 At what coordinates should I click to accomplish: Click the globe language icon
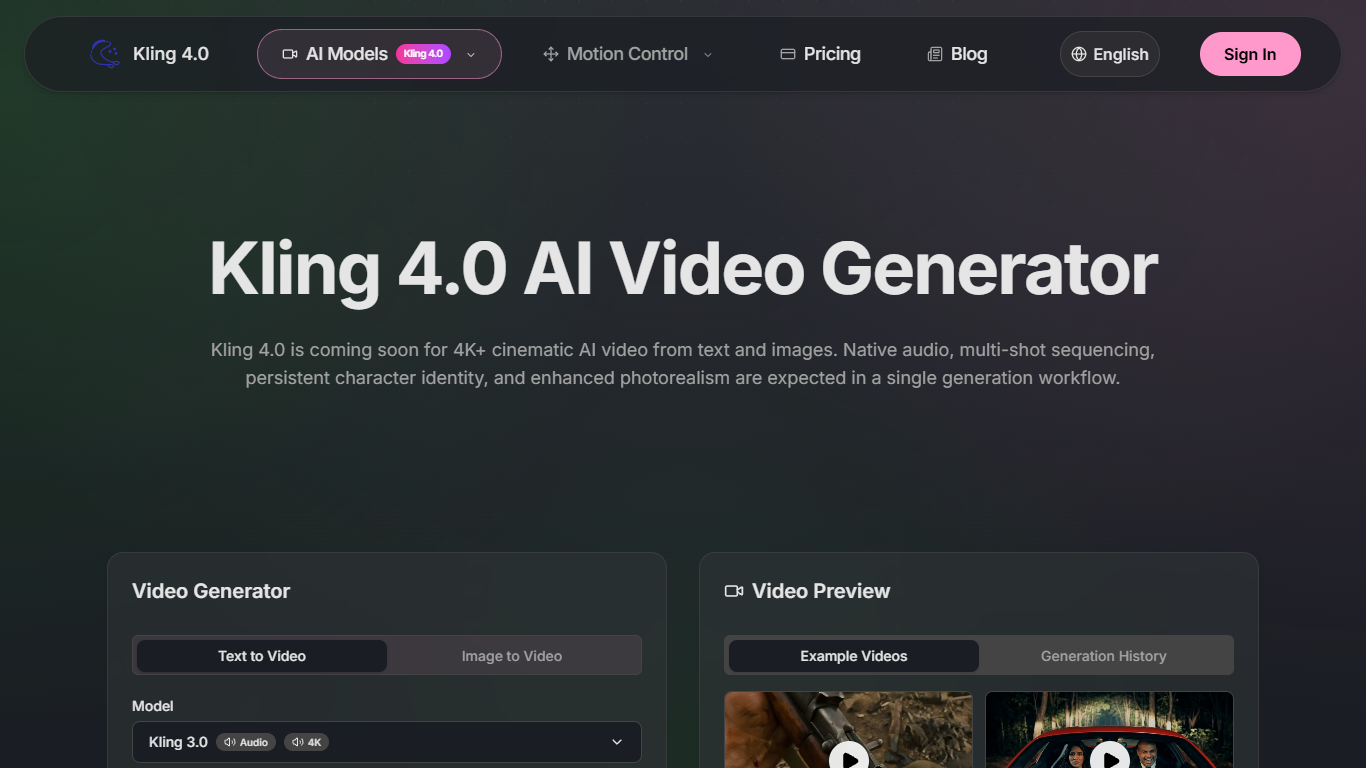click(1079, 54)
